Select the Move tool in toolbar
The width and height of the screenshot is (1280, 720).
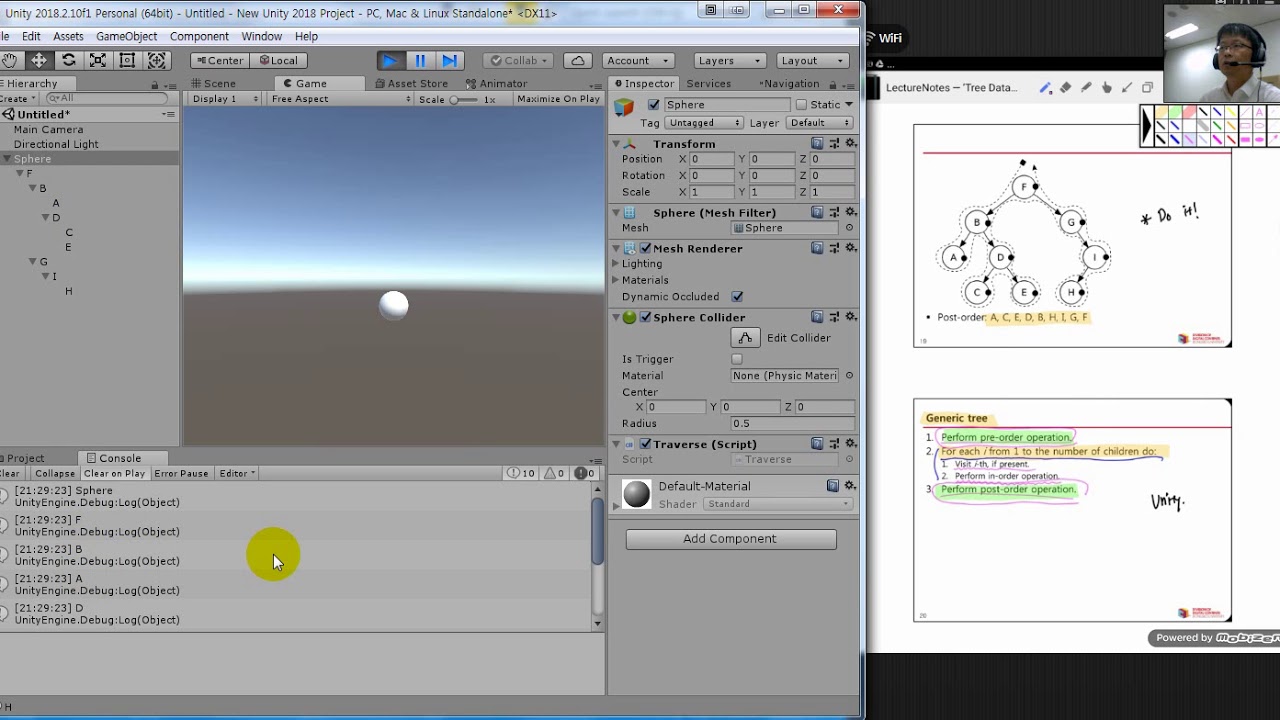(39, 60)
